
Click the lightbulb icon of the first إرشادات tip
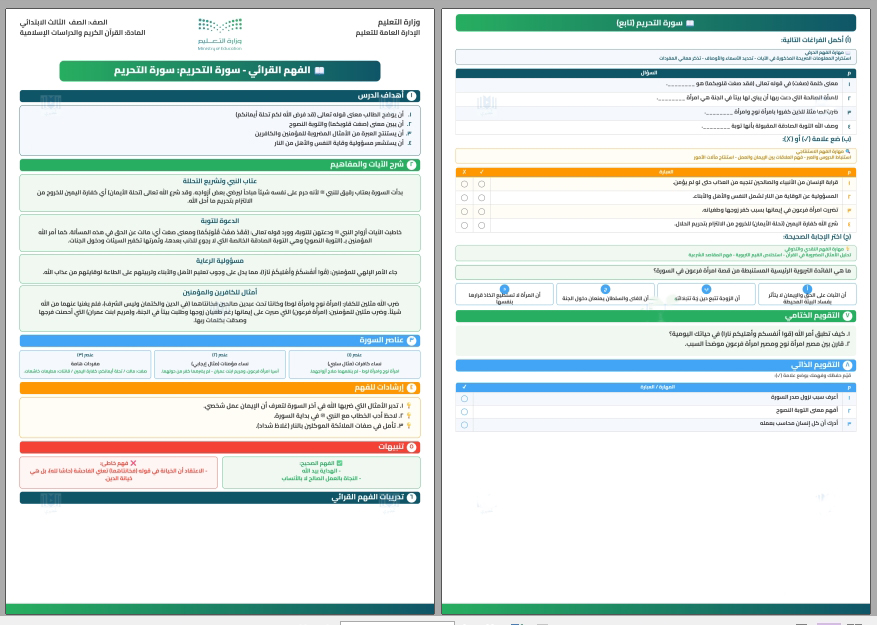(409, 406)
